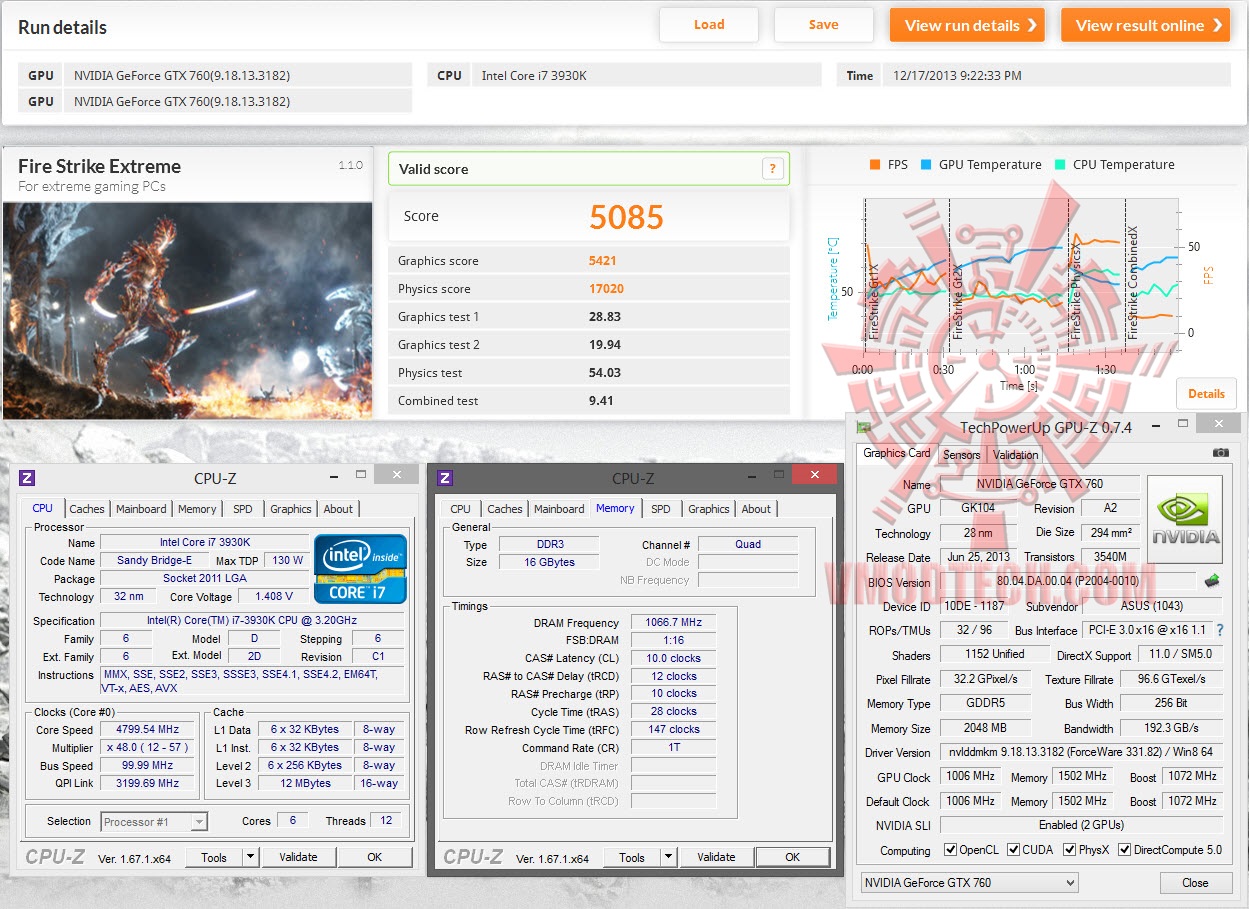The width and height of the screenshot is (1249, 909).
Task: Switch to the Sensors tab in GPU-Z
Action: click(x=962, y=455)
